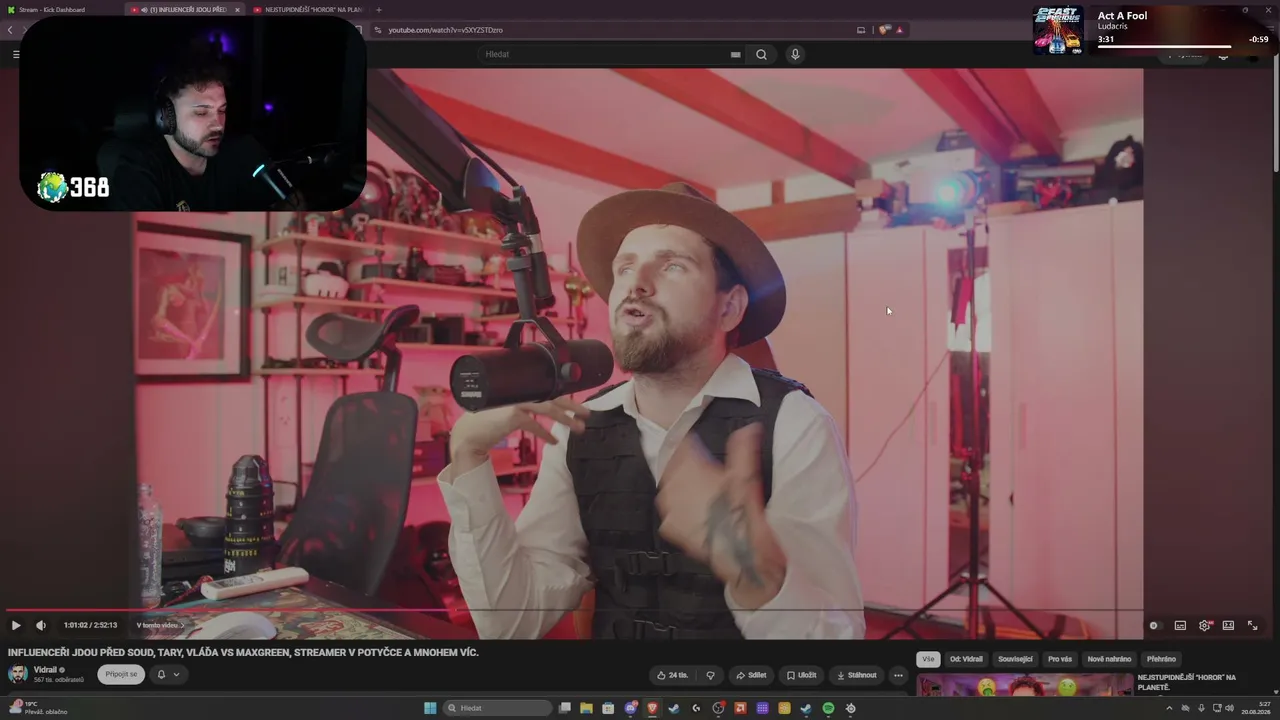Viewport: 1280px width, 720px height.
Task: Open Spotify from taskbar
Action: pos(828,708)
